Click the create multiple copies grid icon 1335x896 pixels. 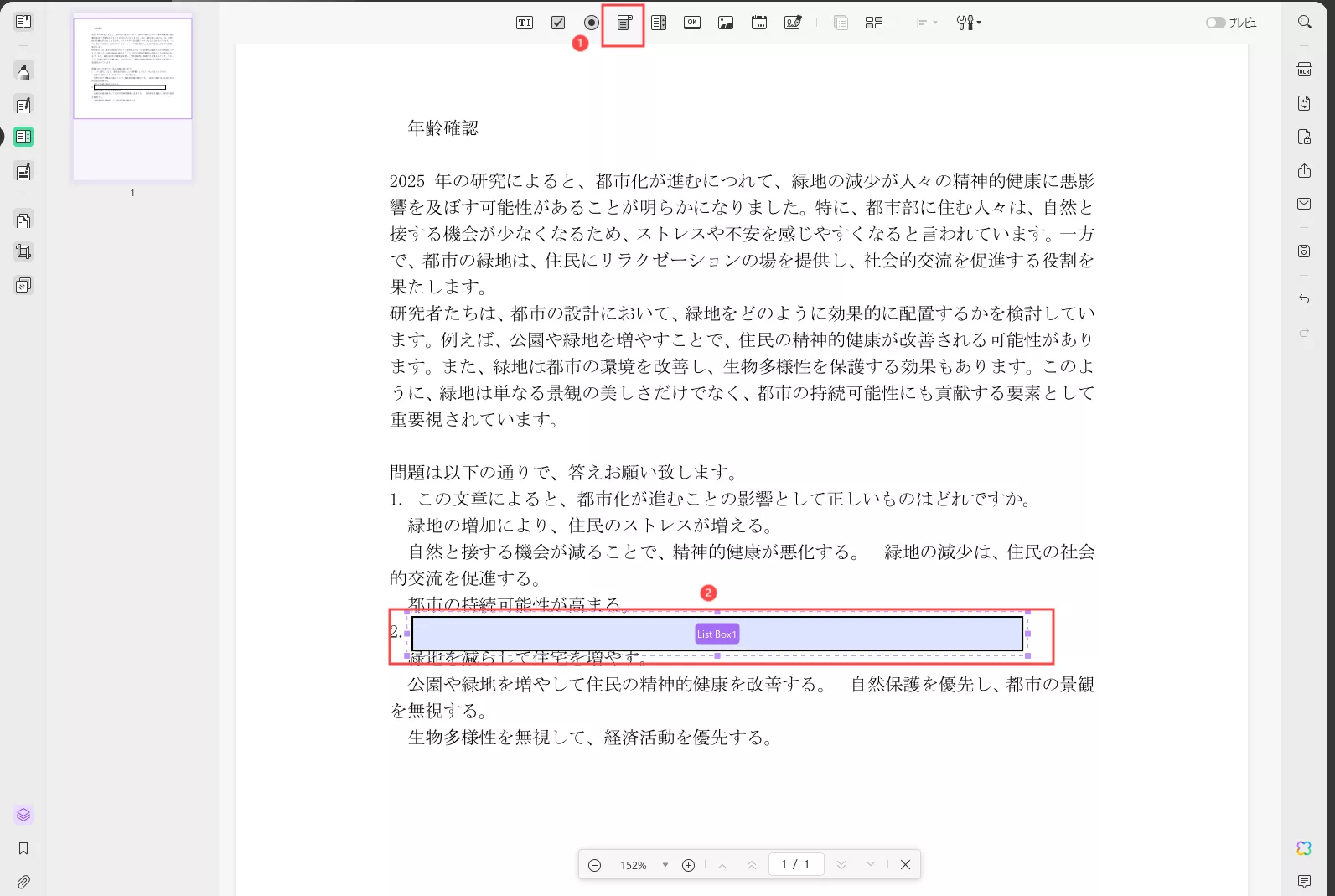pyautogui.click(x=874, y=23)
